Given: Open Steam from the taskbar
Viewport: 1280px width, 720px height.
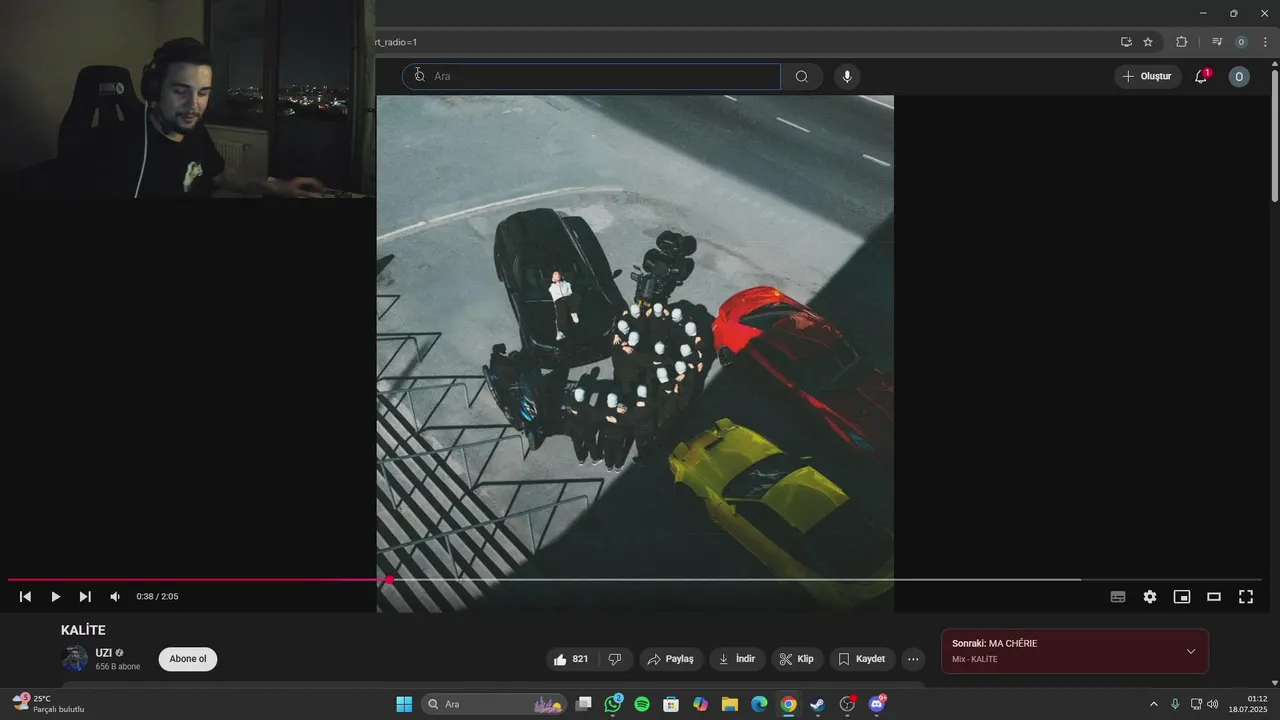Looking at the screenshot, I should [817, 704].
